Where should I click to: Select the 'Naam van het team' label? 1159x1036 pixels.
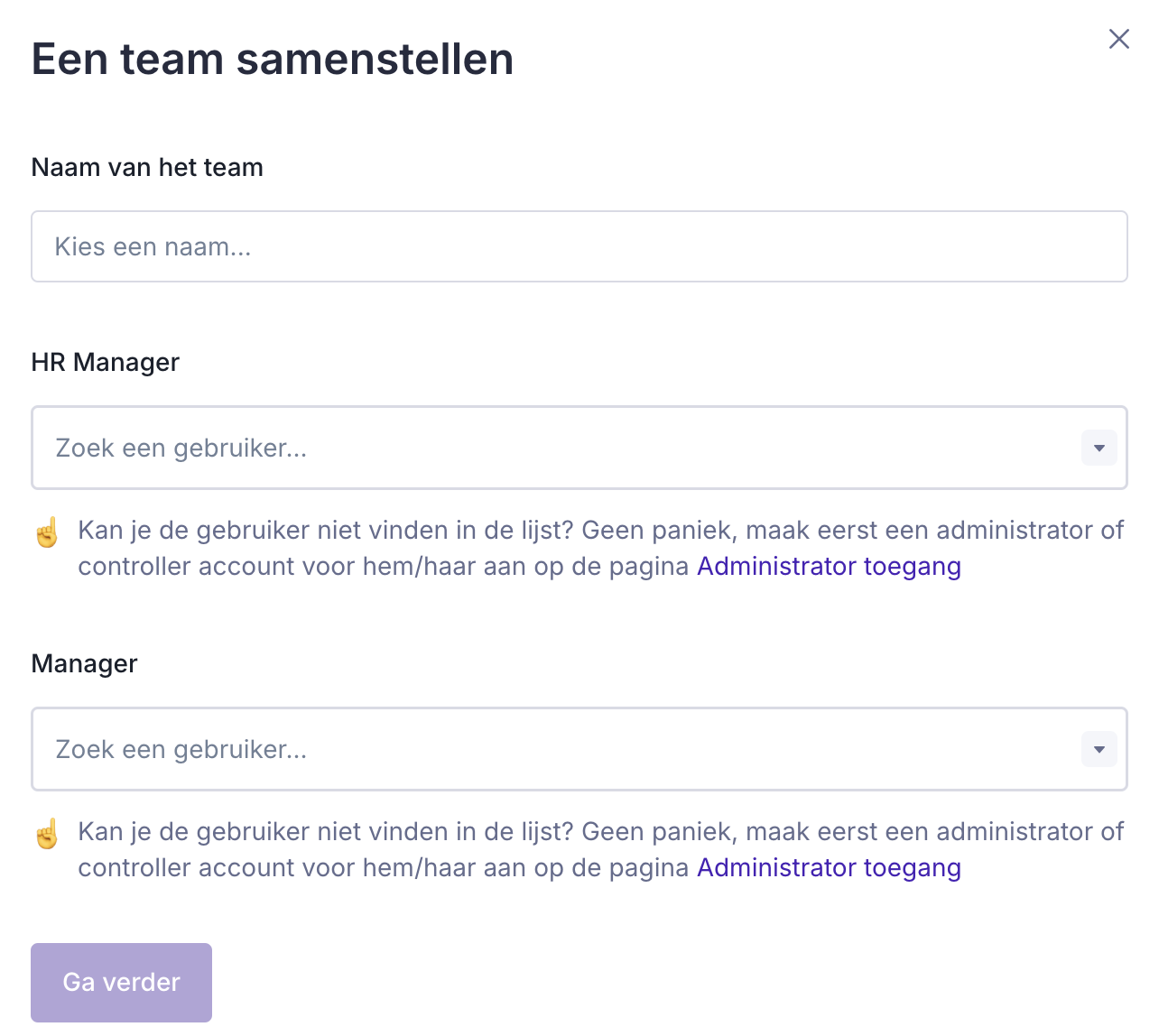coord(147,168)
